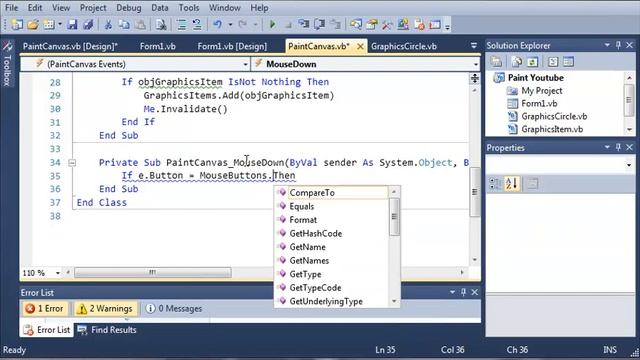The width and height of the screenshot is (640, 360).
Task: Open the Tools menu
Action: click(189, 8)
